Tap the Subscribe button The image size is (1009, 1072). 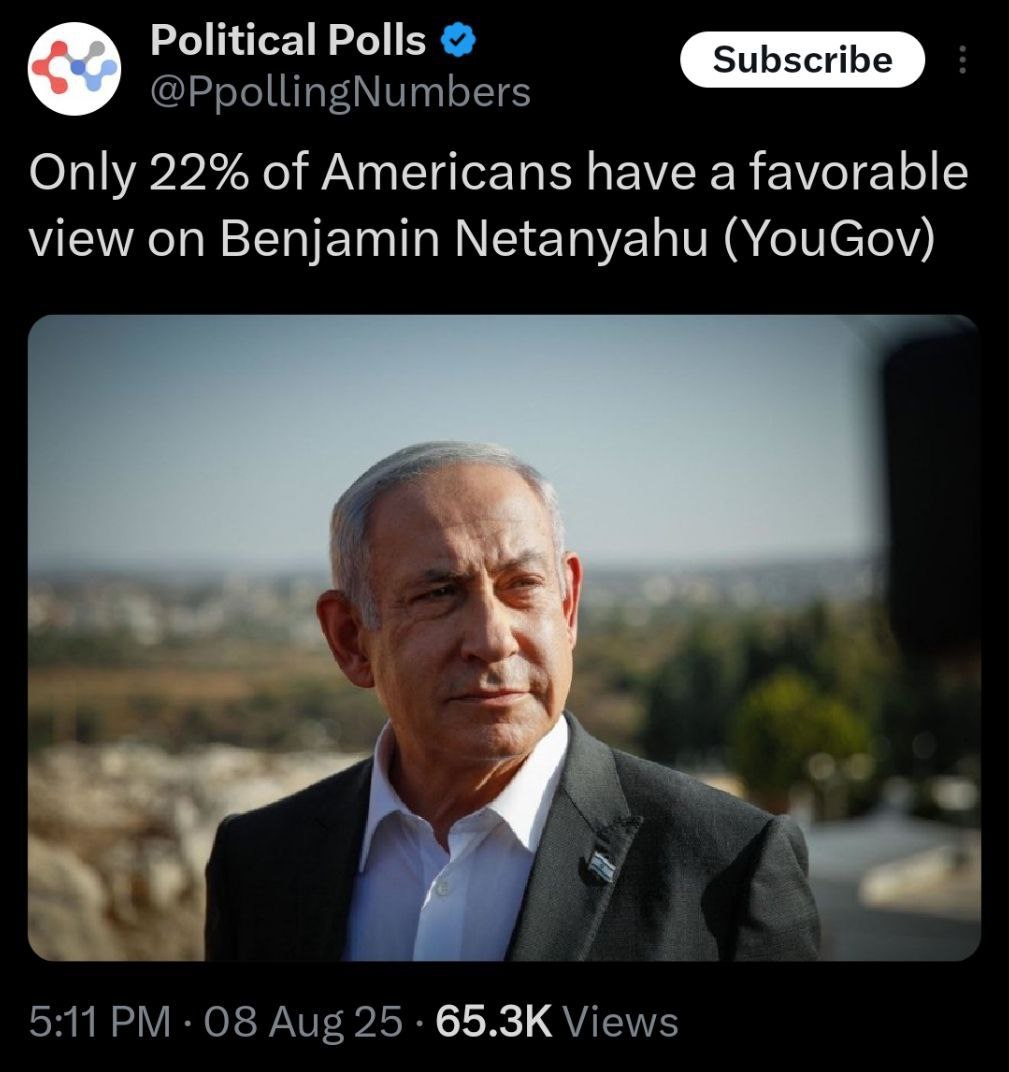(x=803, y=59)
